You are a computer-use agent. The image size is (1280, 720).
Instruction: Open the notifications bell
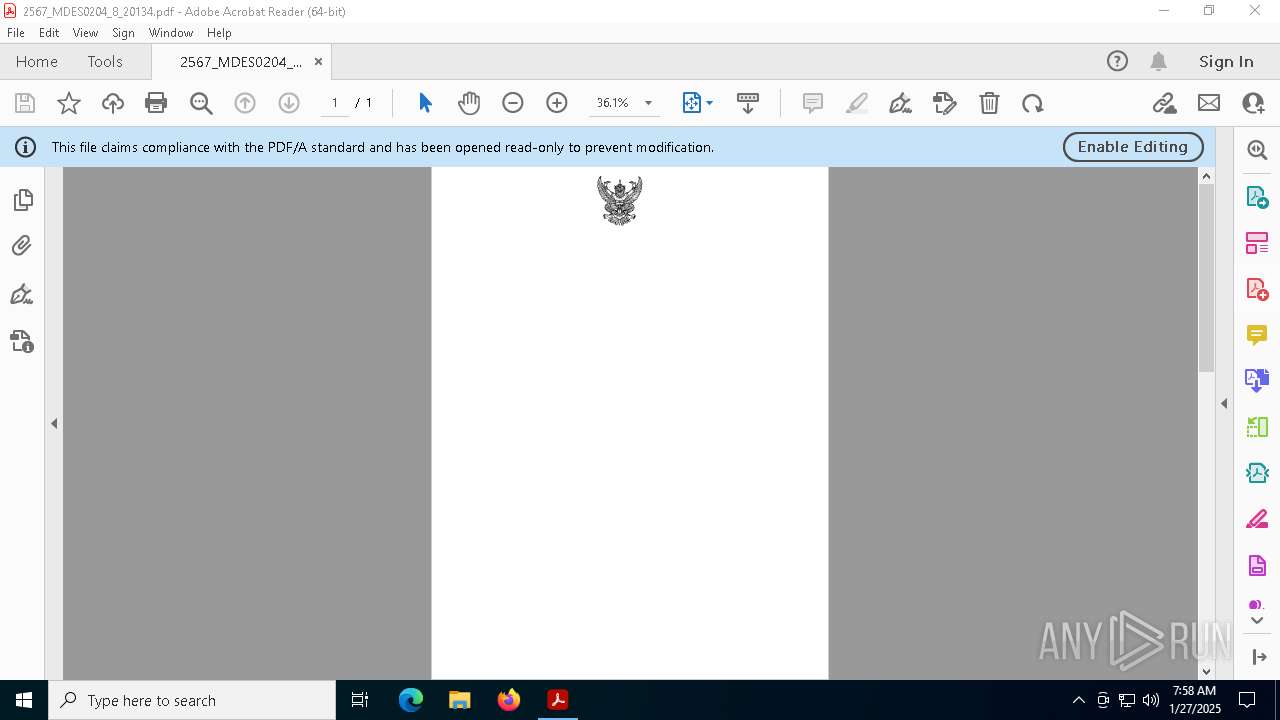[x=1158, y=62]
